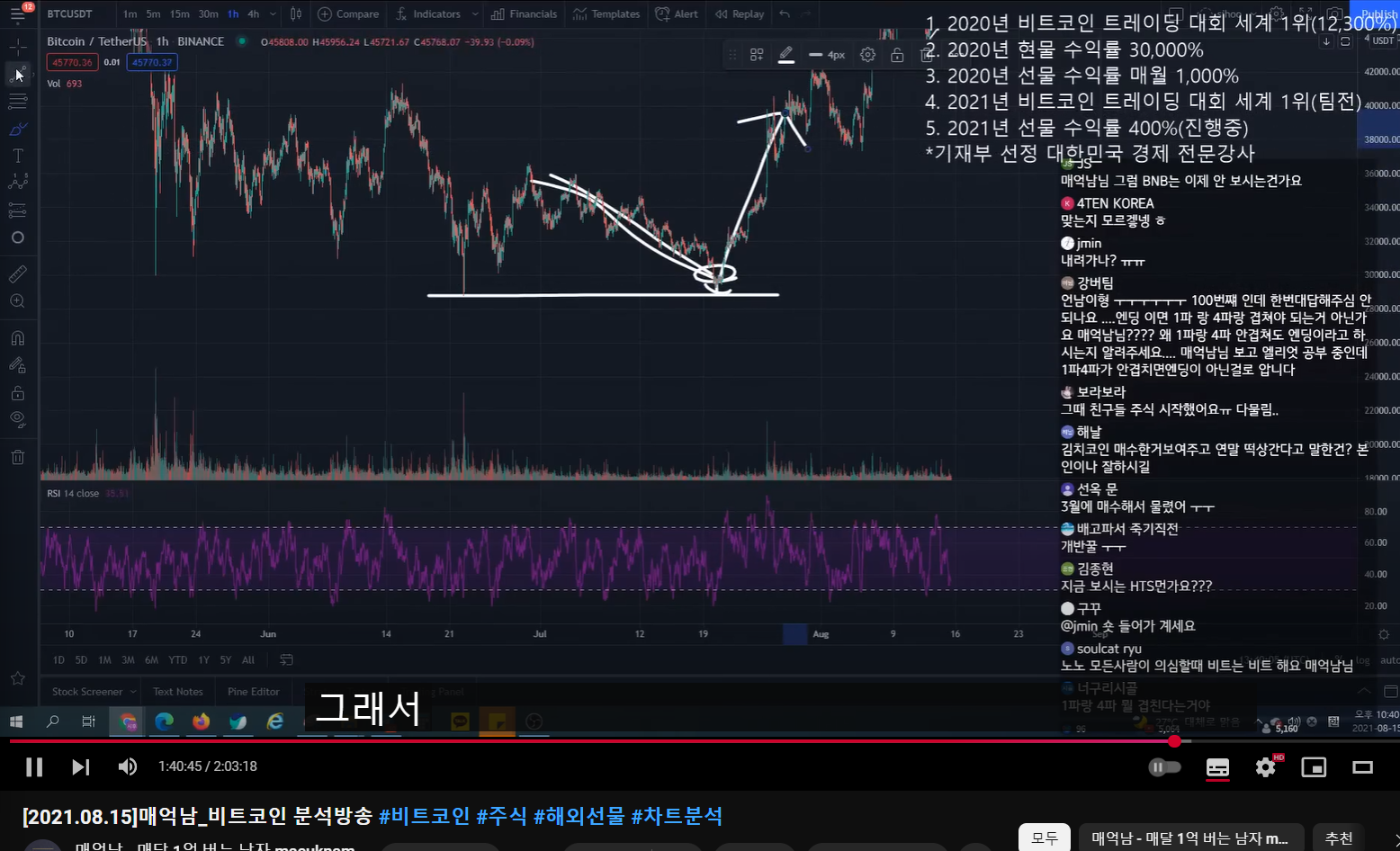1400x851 pixels.
Task: Open Firefox from the taskbar
Action: [201, 721]
